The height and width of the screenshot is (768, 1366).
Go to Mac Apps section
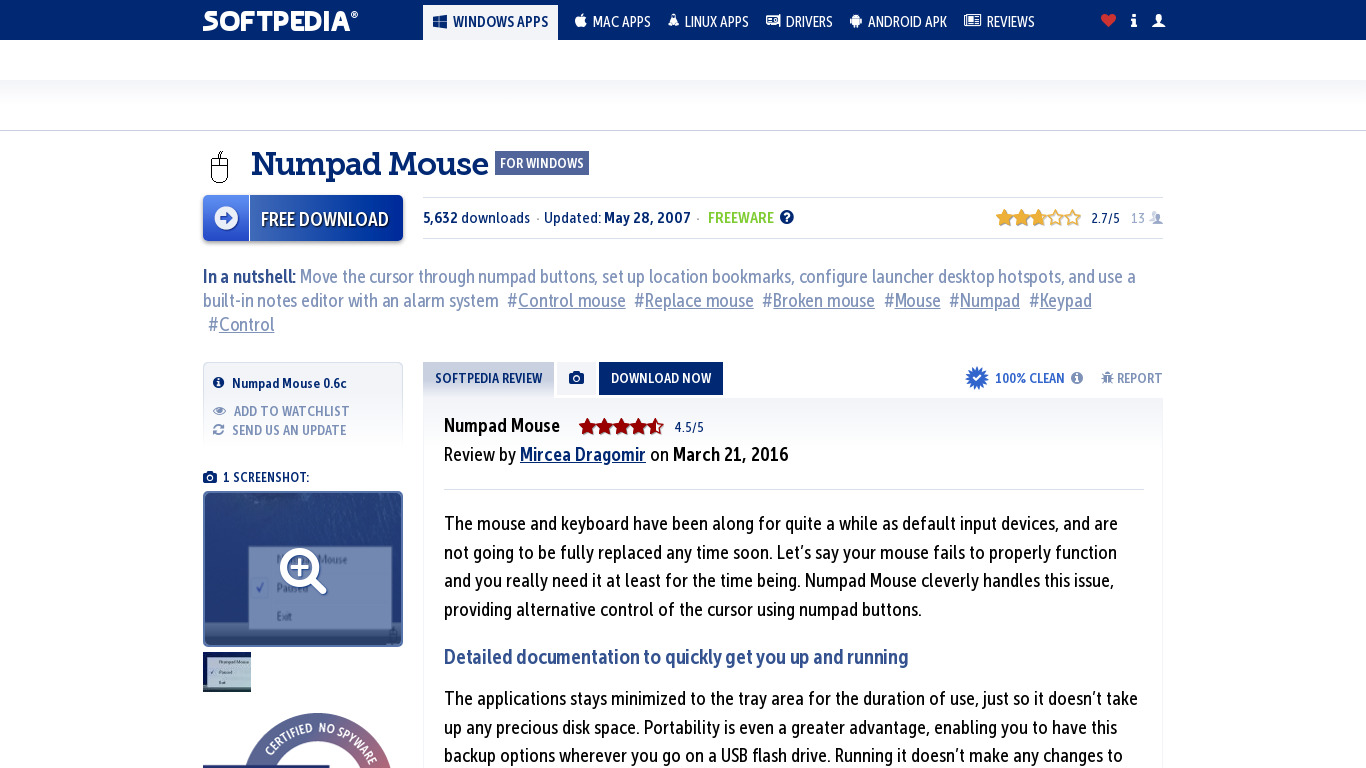click(x=612, y=22)
